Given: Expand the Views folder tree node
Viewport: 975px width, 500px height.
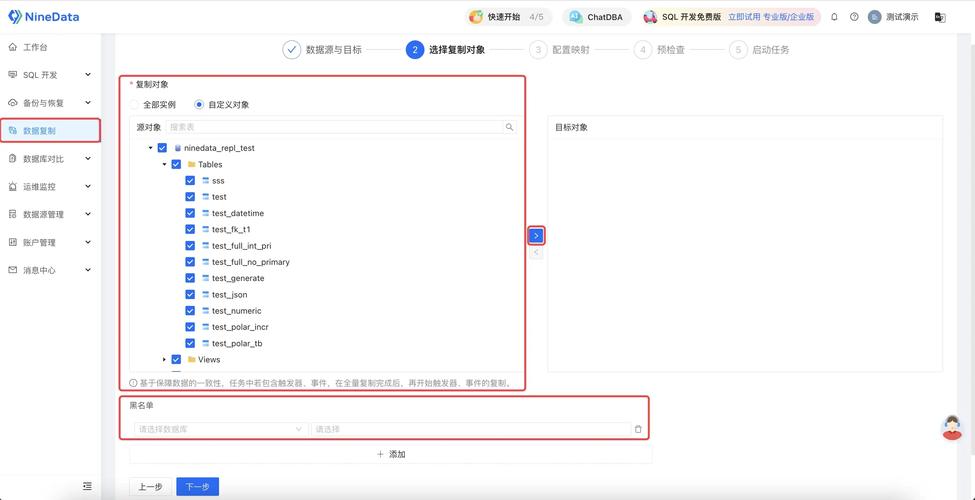Looking at the screenshot, I should click(x=164, y=359).
